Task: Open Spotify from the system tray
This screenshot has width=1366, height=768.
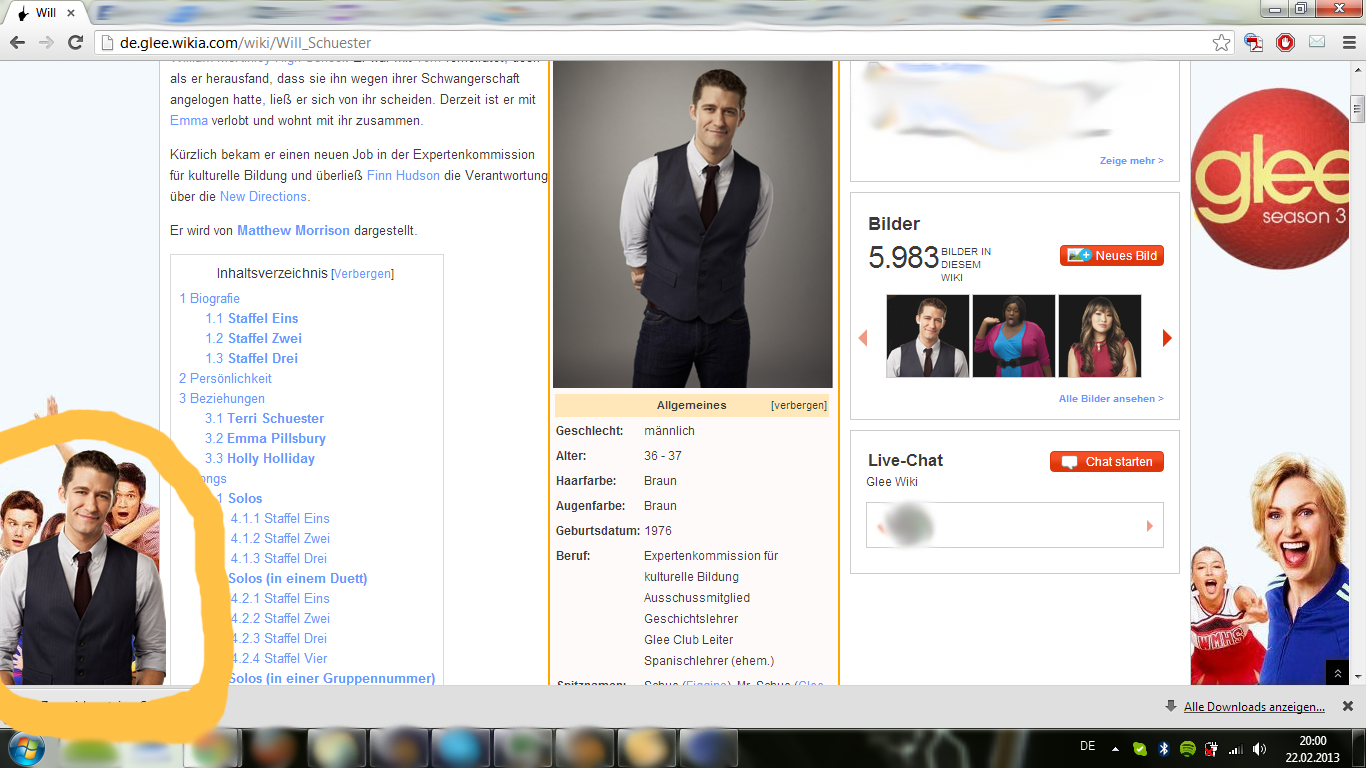Action: pos(1188,748)
